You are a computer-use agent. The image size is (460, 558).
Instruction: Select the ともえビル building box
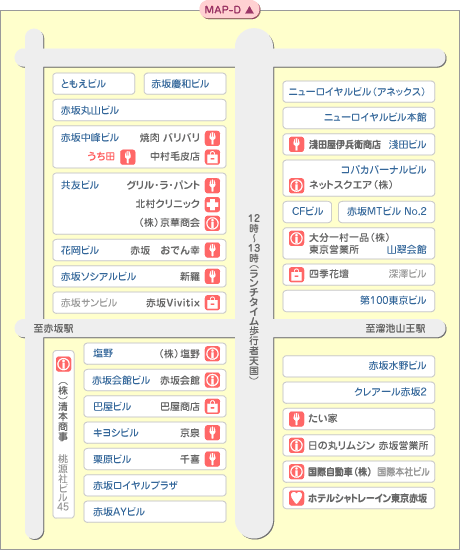point(94,84)
